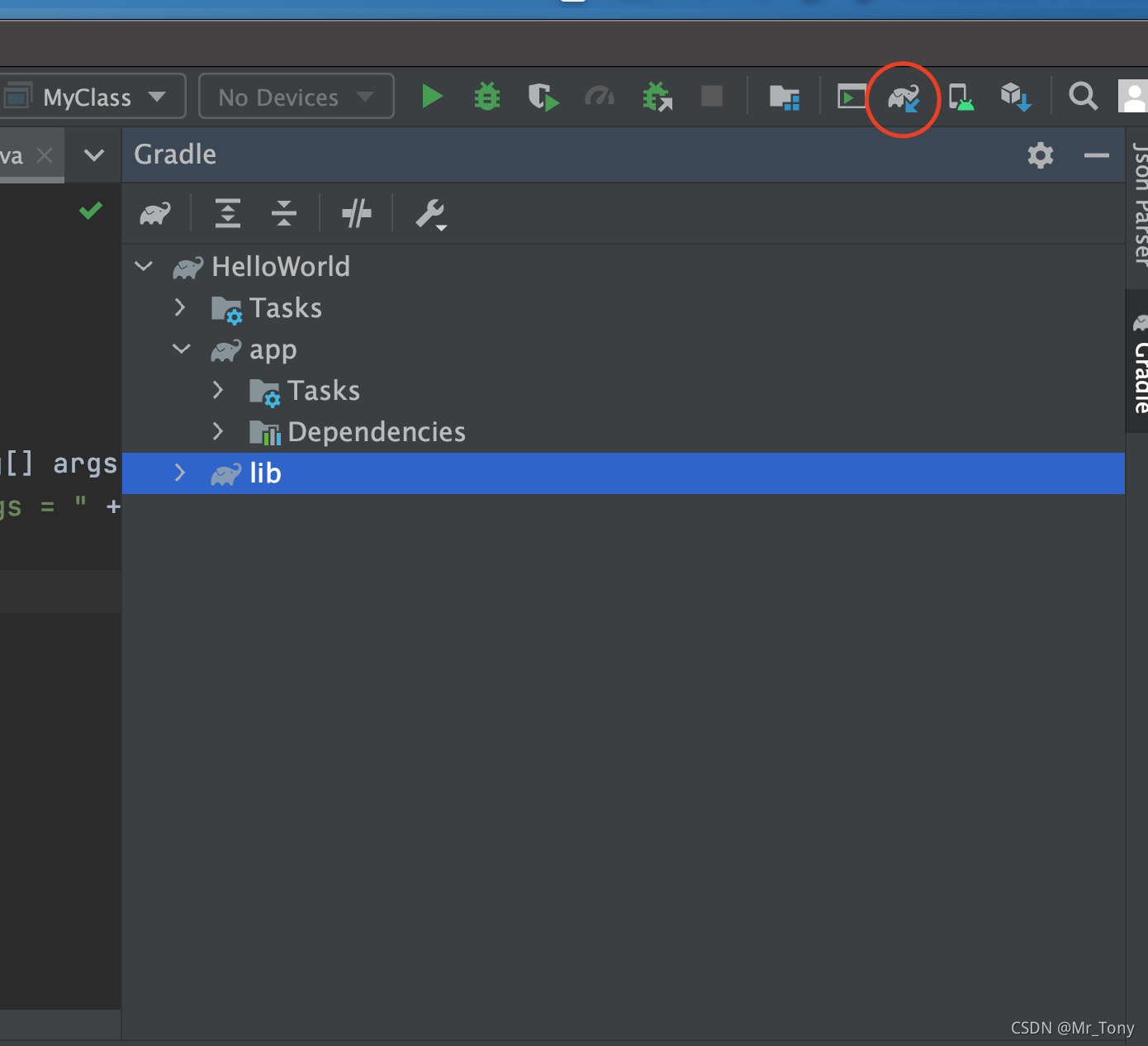Open Search Everywhere magnifier
Screen dimensions: 1148x1046
pyautogui.click(x=1083, y=97)
